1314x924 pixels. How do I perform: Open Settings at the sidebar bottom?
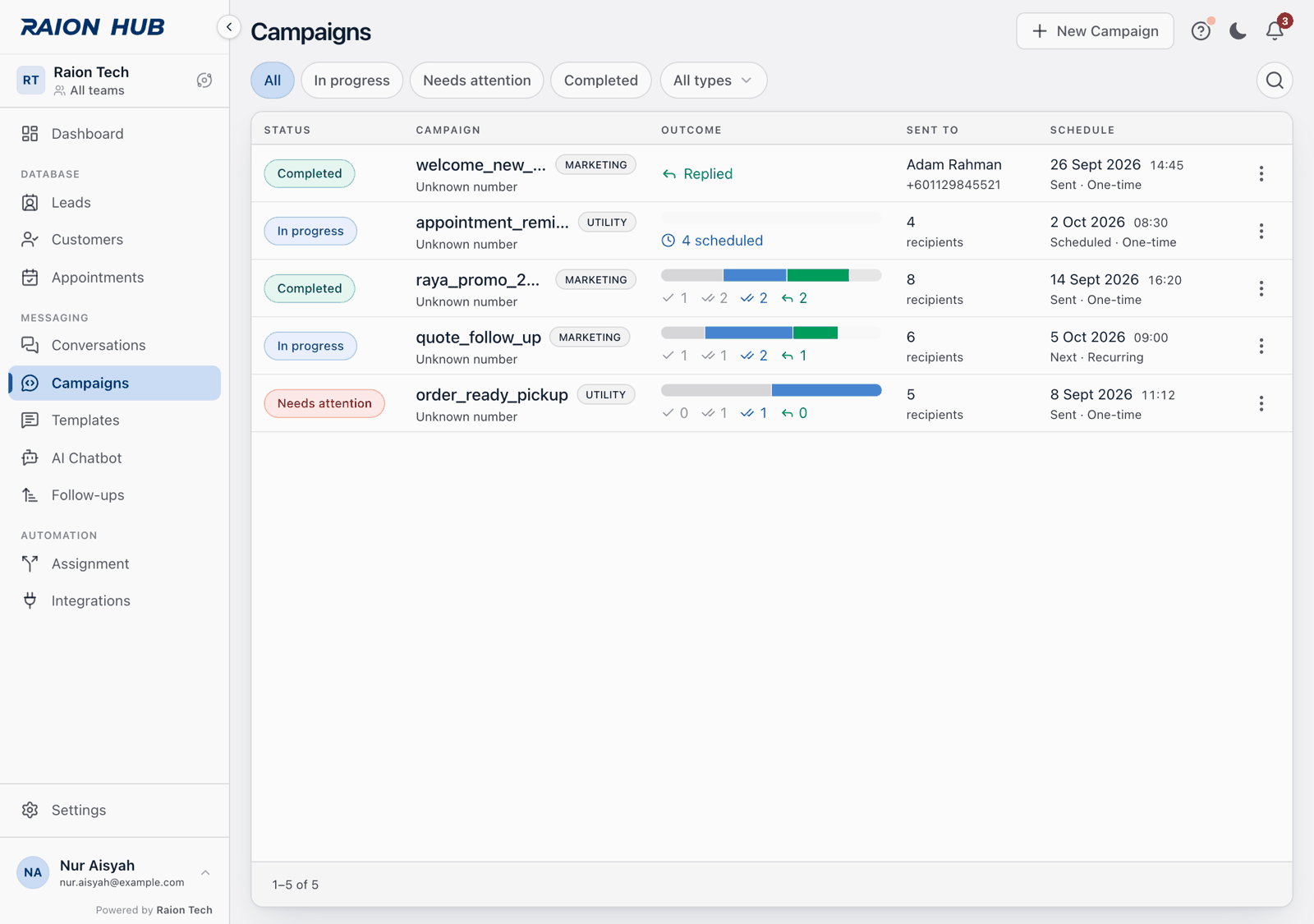(114, 811)
